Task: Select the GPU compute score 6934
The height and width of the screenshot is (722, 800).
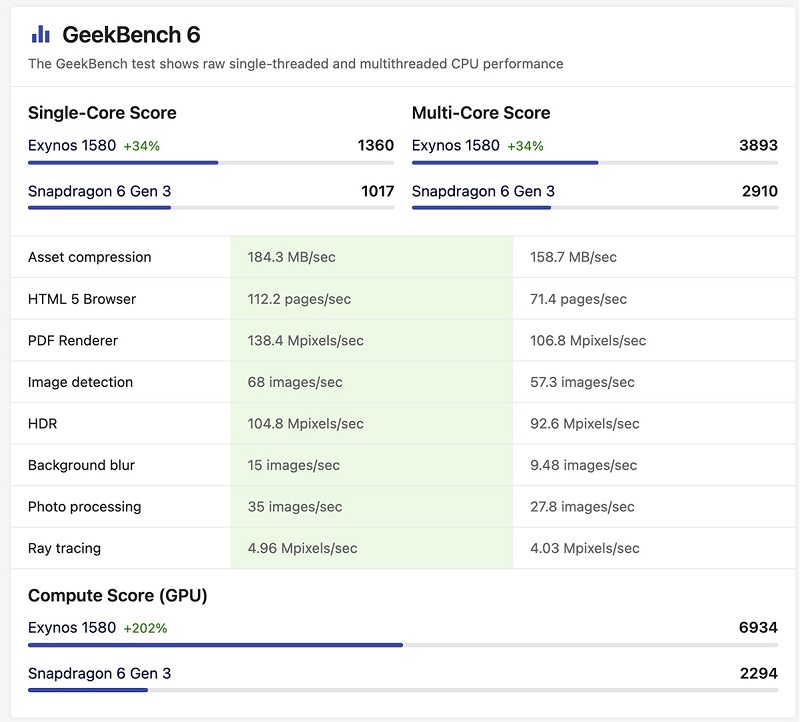Action: click(758, 628)
